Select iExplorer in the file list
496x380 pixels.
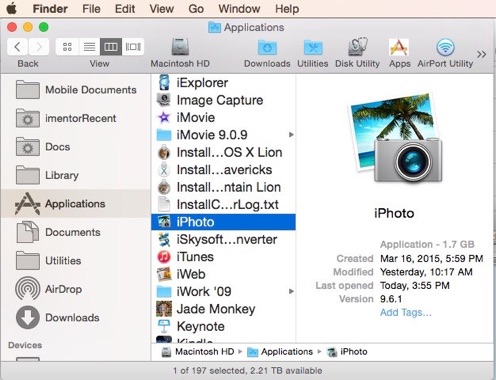pos(223,83)
